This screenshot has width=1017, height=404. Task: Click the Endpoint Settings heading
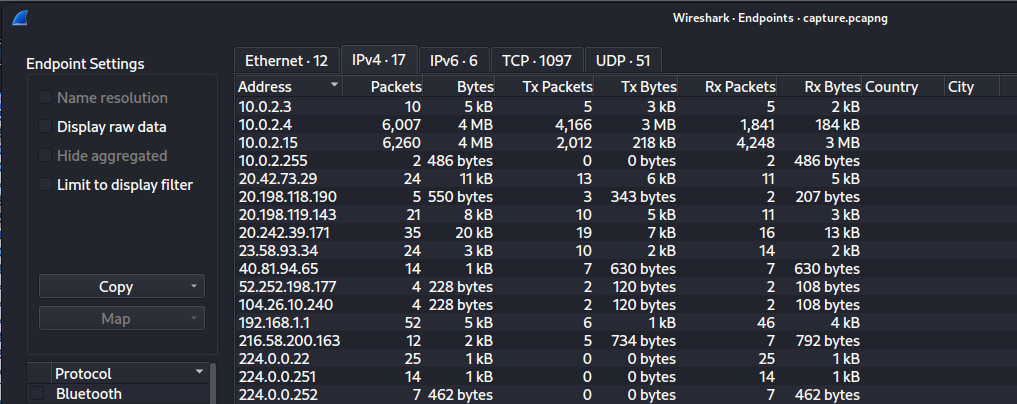[85, 64]
